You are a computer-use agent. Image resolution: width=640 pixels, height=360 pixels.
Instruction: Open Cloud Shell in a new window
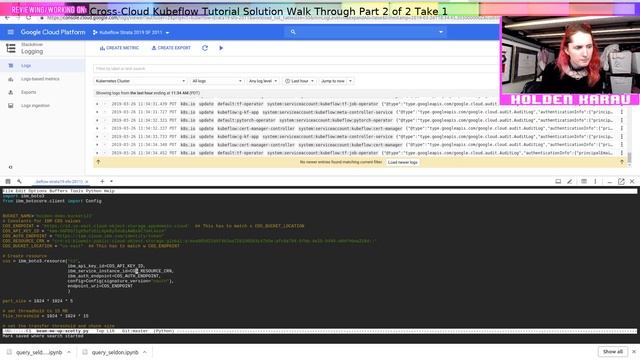tap(621, 181)
